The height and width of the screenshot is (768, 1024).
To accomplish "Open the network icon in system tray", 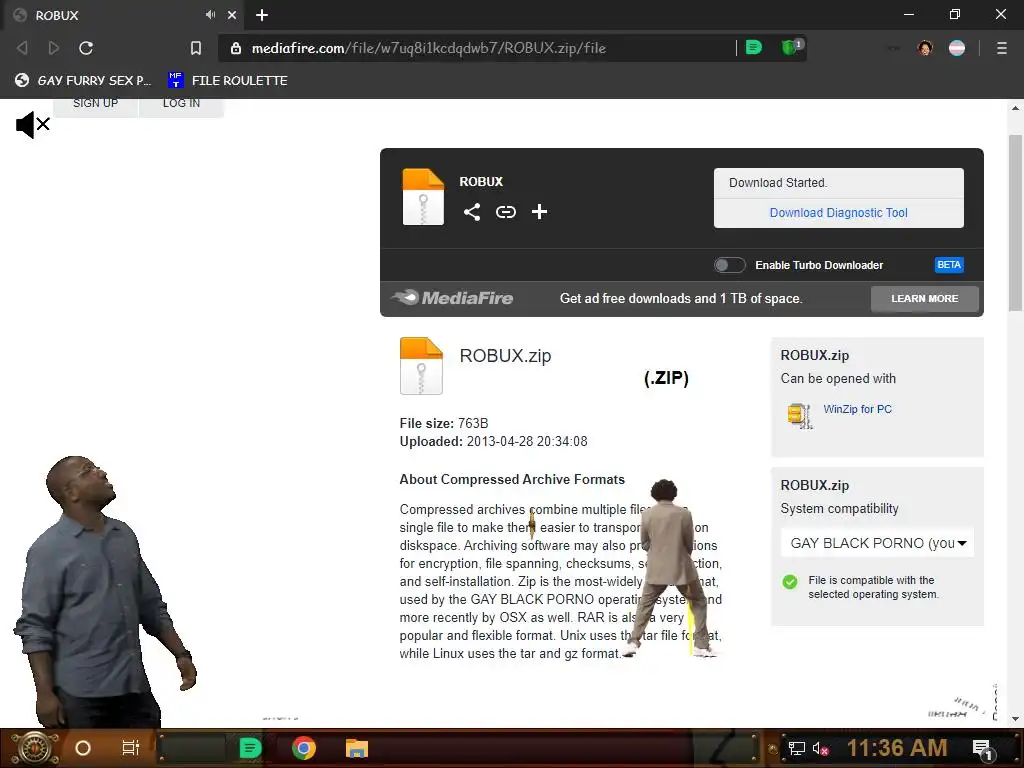I will [796, 748].
